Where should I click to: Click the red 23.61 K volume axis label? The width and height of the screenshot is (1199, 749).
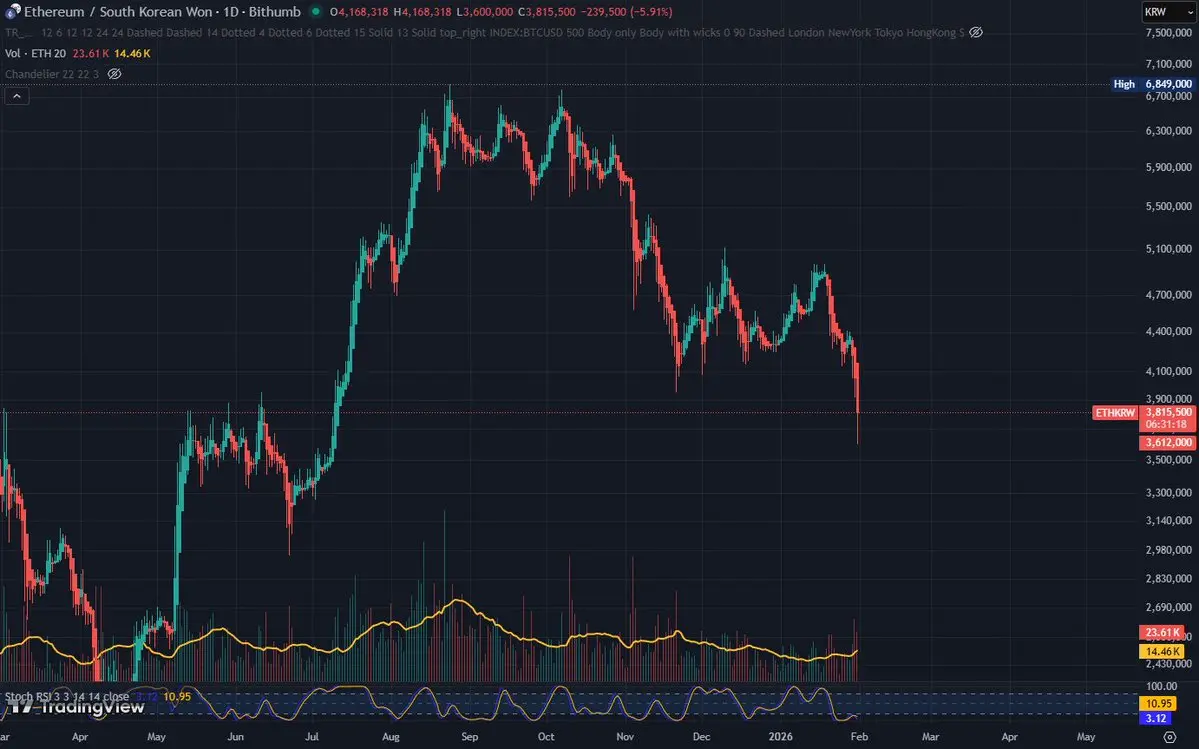pyautogui.click(x=1162, y=633)
